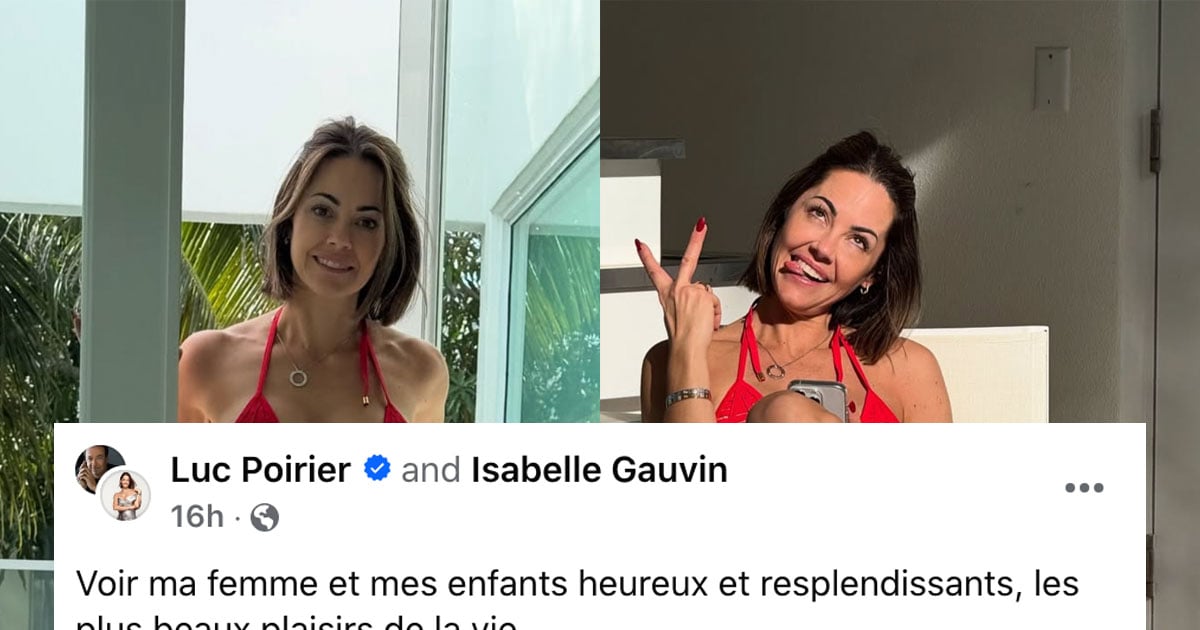The height and width of the screenshot is (630, 1200).
Task: Click the 16h post timestamp
Action: (x=197, y=517)
